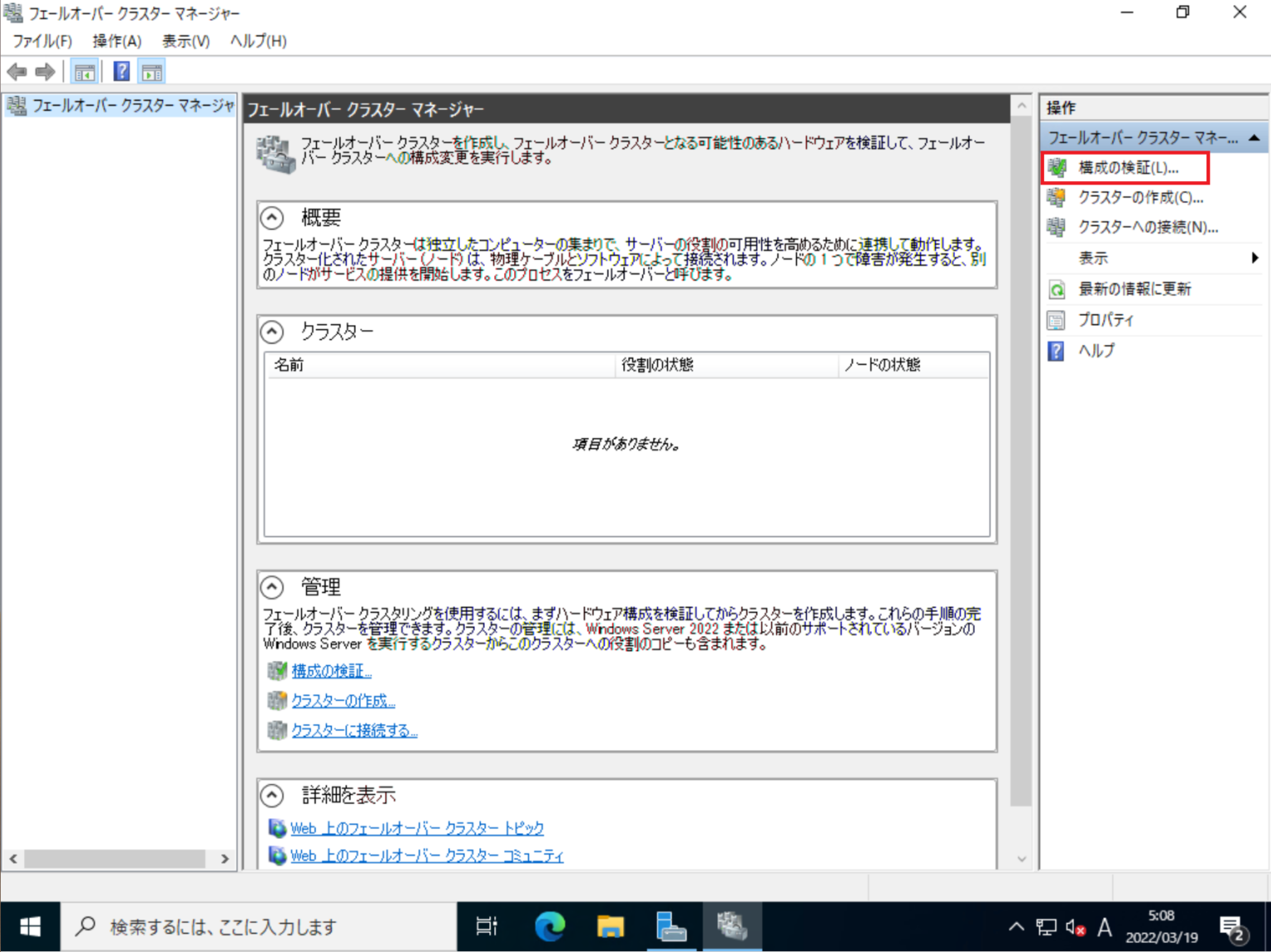Collapse the クラスター section
Viewport: 1271px width, 952px height.
[273, 332]
